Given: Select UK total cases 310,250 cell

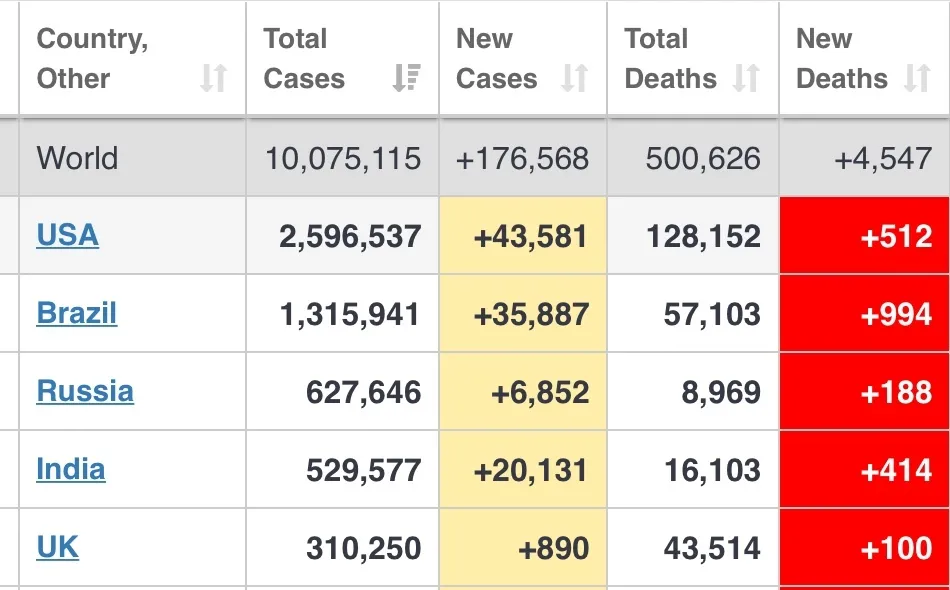Looking at the screenshot, I should pyautogui.click(x=343, y=548).
